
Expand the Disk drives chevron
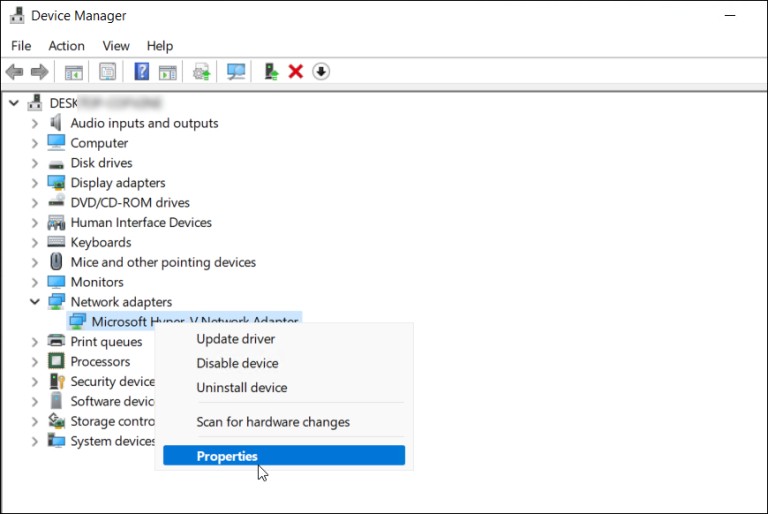coord(34,163)
